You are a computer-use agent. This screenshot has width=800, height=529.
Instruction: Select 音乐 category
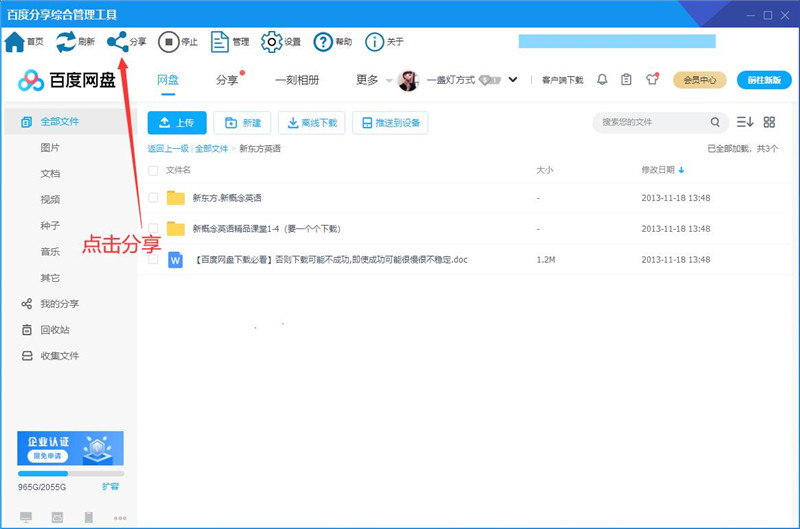point(50,251)
